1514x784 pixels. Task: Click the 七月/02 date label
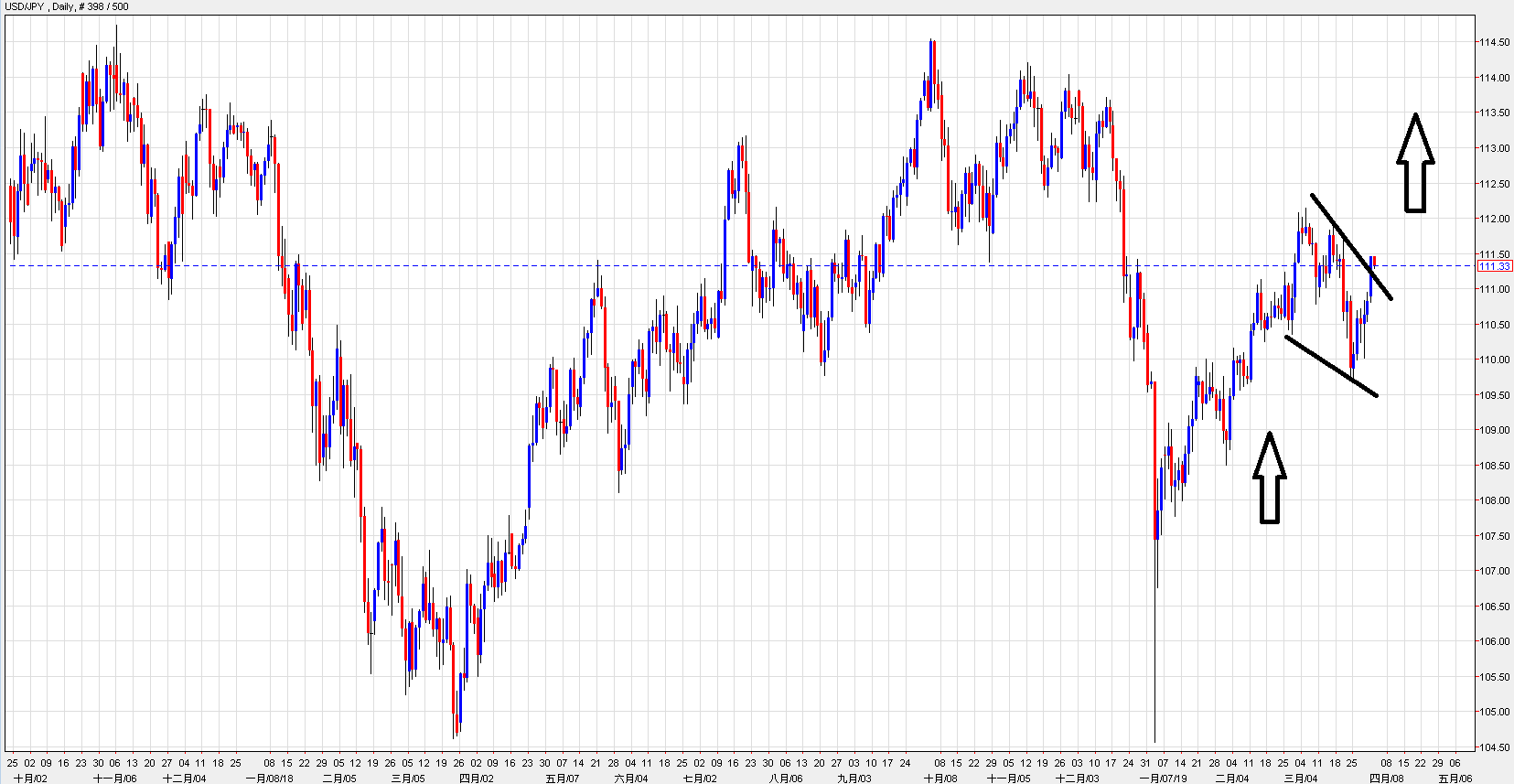(699, 779)
